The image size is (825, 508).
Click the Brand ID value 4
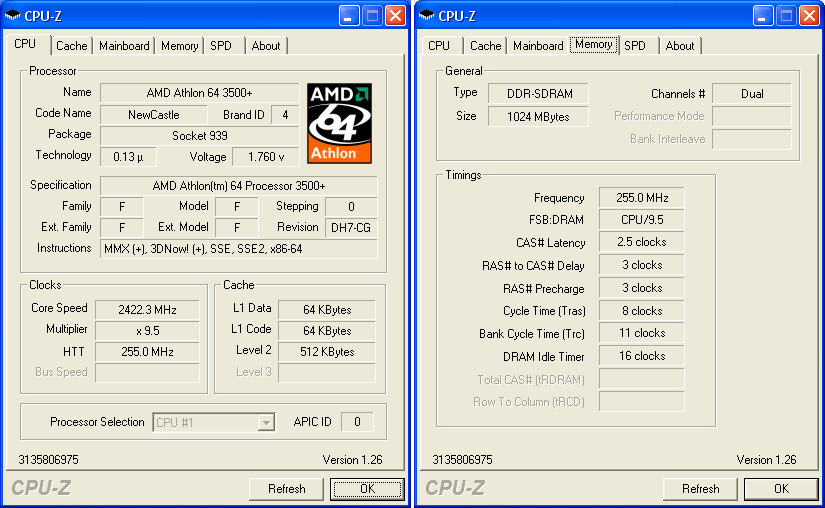click(x=285, y=115)
